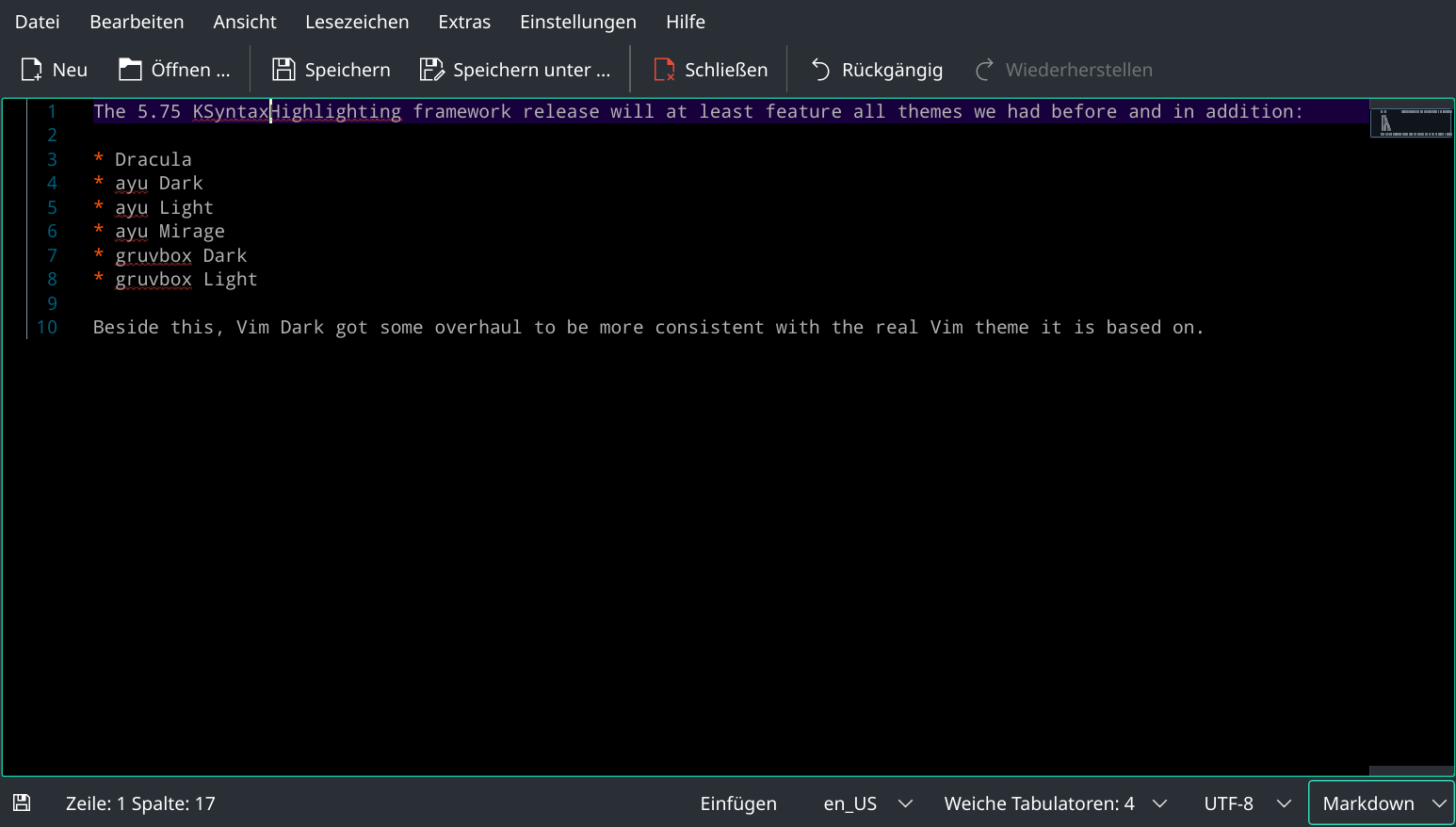The height and width of the screenshot is (827, 1456).
Task: Click line number 5 in gutter
Action: coord(52,207)
